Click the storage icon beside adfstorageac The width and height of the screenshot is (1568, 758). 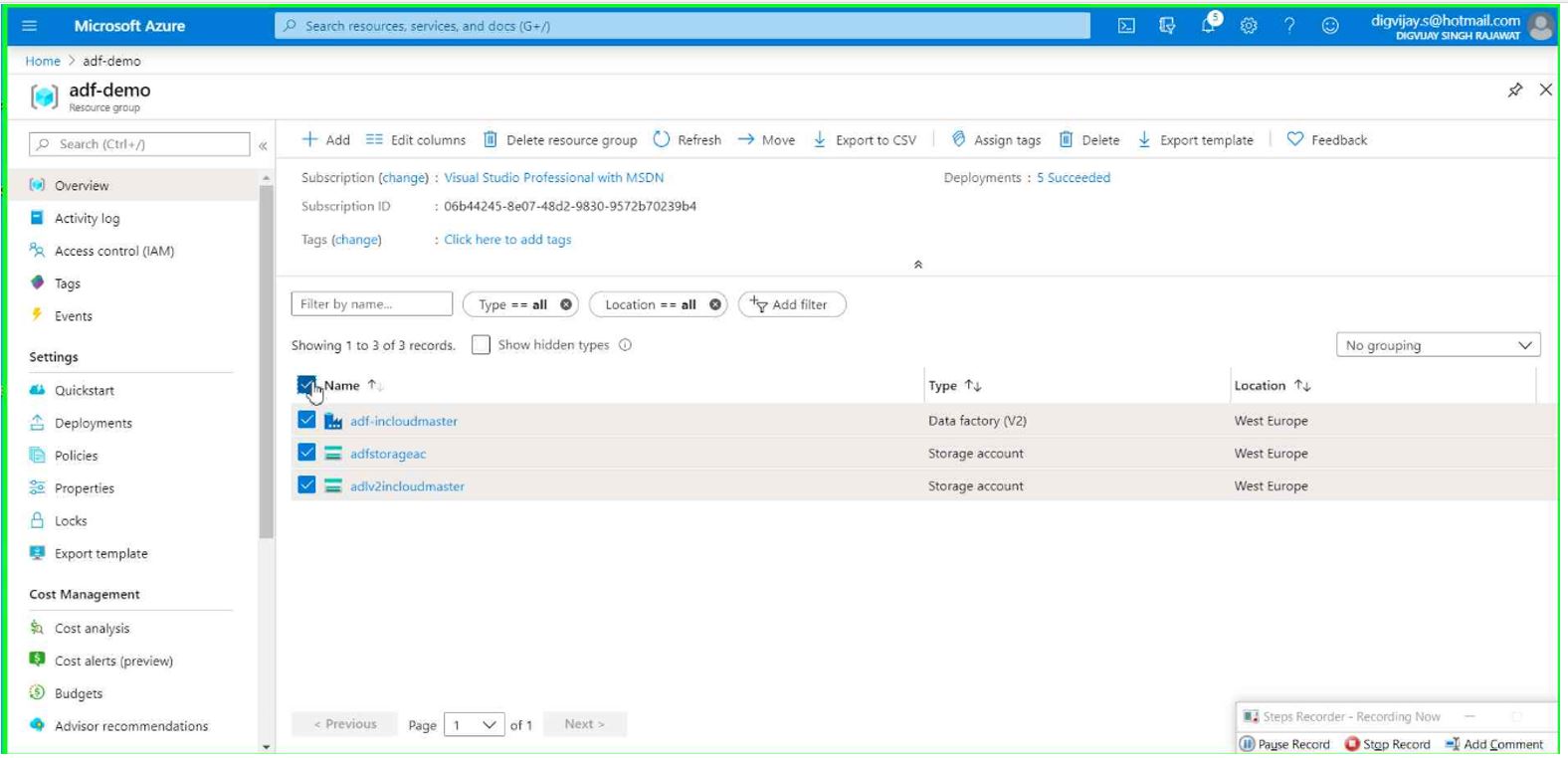[333, 454]
